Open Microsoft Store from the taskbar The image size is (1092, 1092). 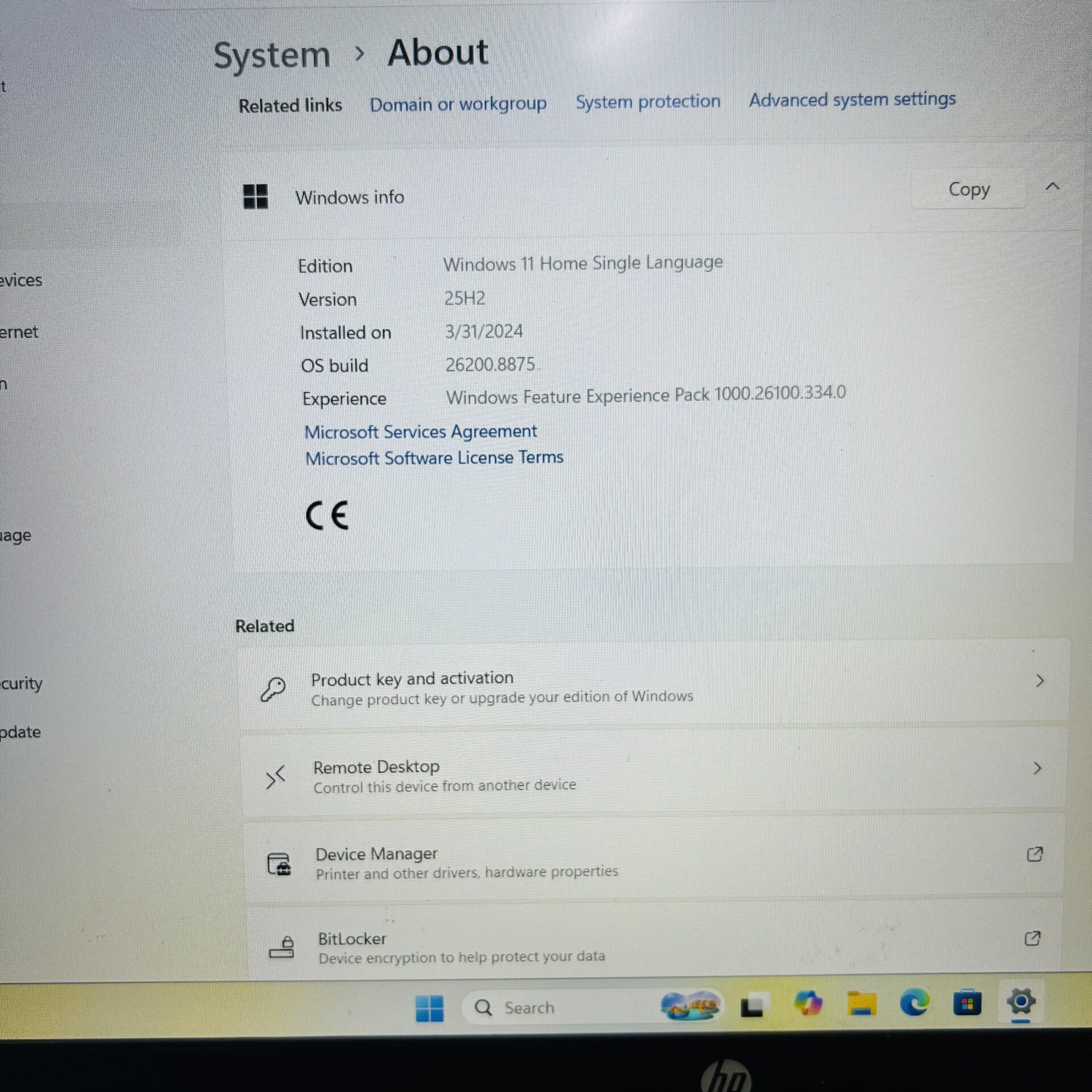[967, 1002]
